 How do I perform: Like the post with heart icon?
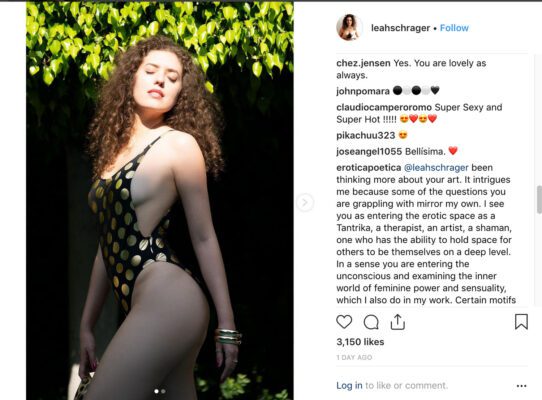(x=344, y=322)
